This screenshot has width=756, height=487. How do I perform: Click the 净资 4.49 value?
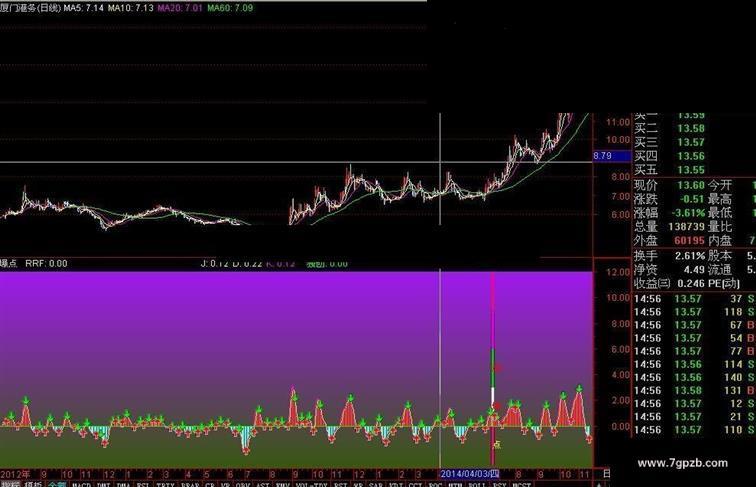[x=694, y=270]
